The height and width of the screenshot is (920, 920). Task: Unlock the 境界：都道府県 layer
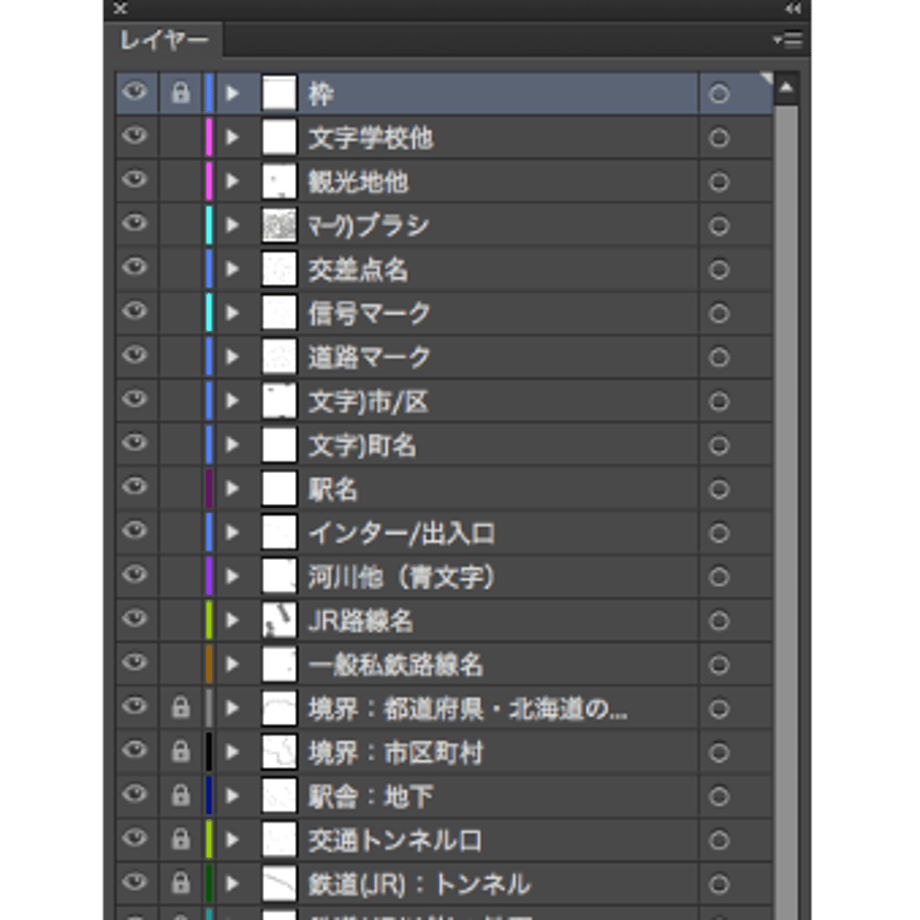point(180,708)
